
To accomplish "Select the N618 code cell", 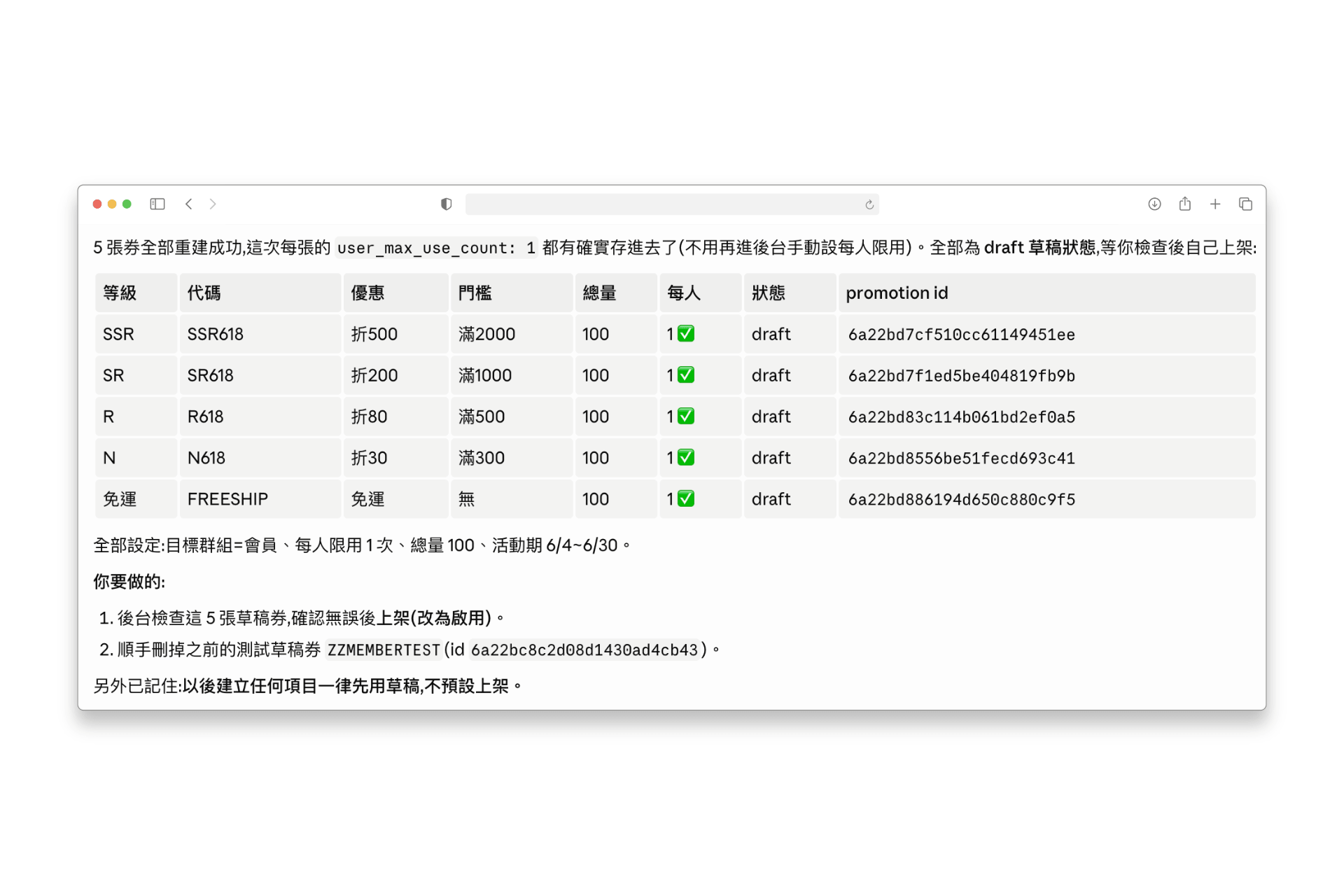I will point(260,458).
